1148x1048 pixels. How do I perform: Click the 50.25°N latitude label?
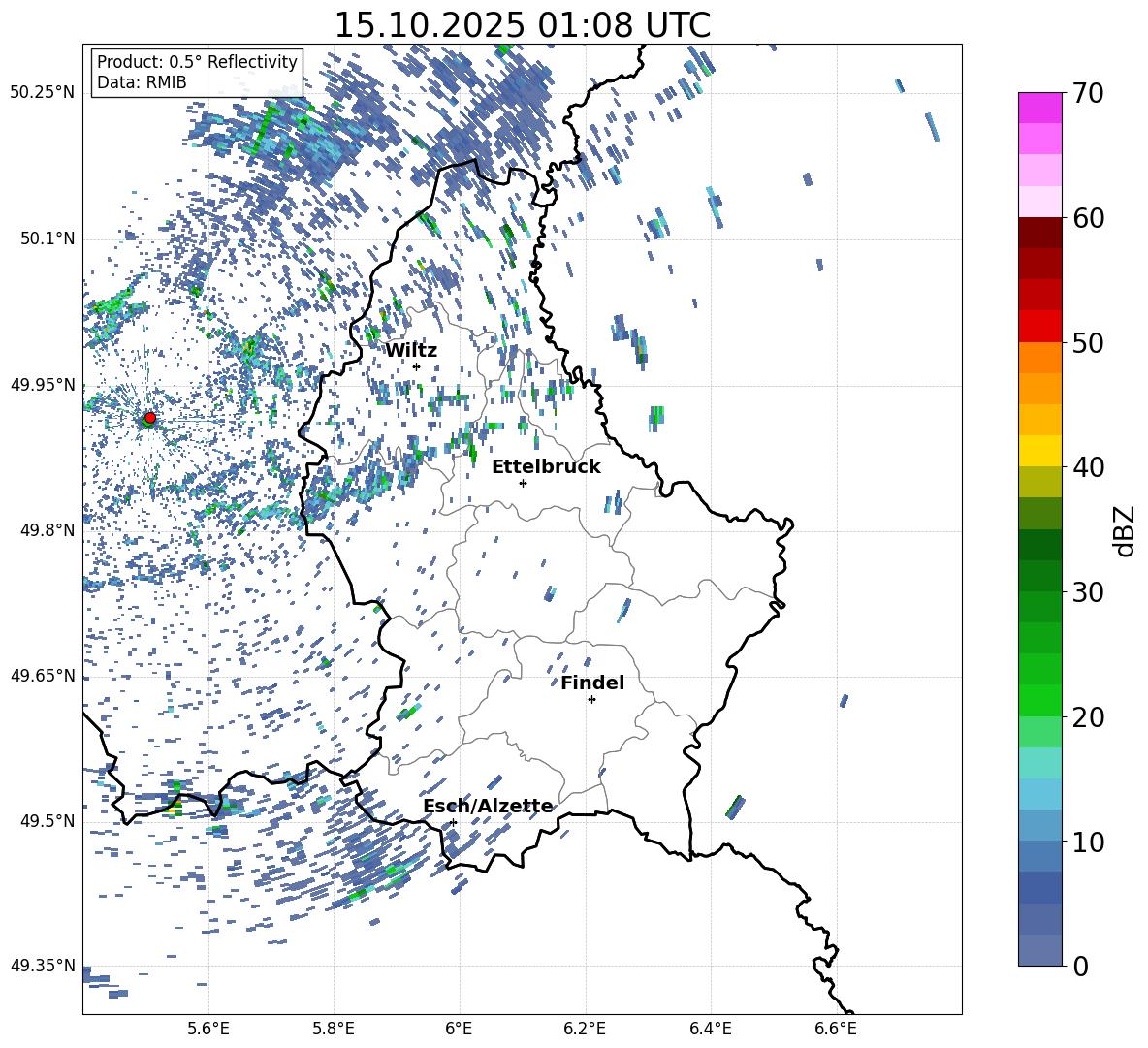pos(43,93)
